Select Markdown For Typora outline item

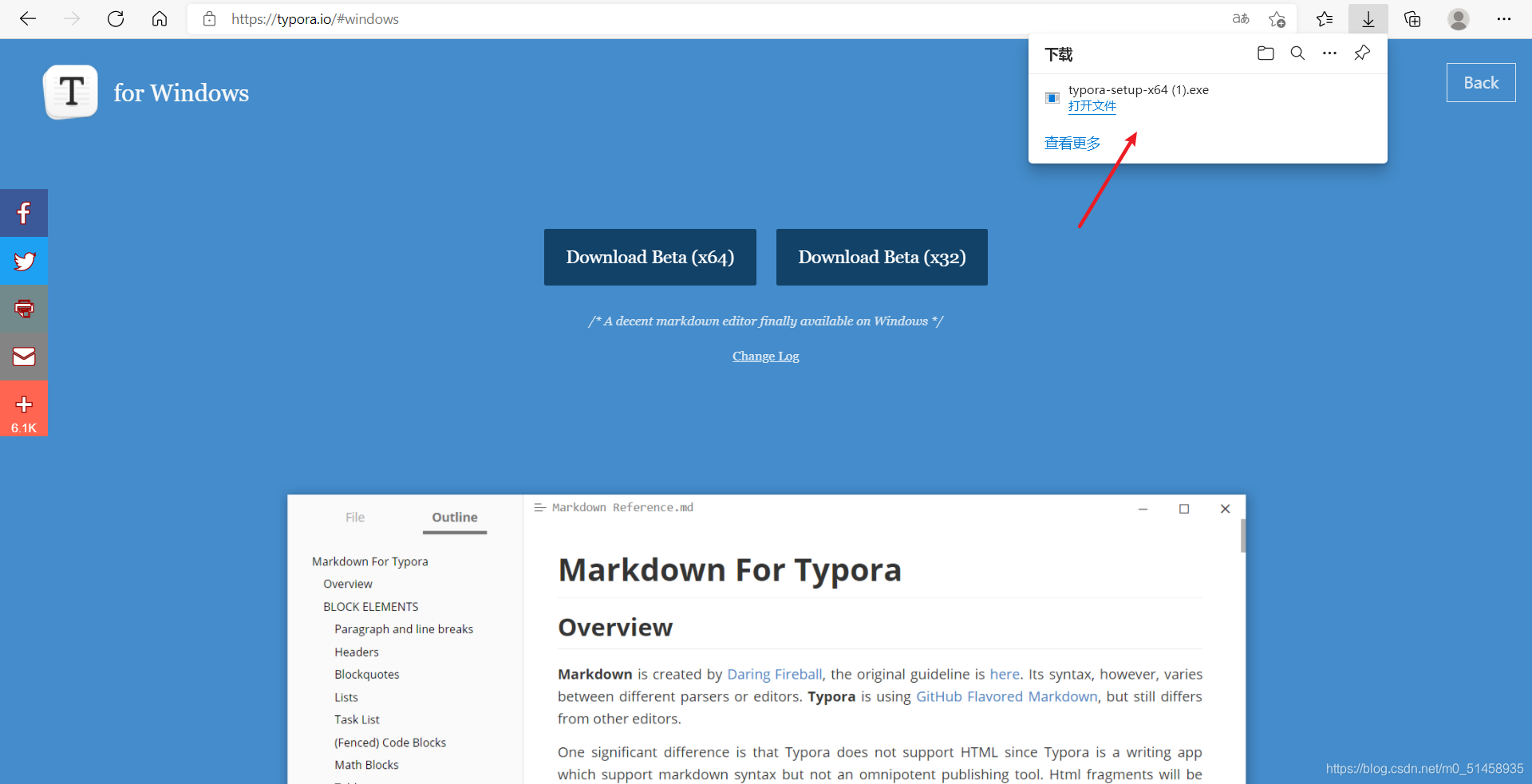[x=370, y=561]
